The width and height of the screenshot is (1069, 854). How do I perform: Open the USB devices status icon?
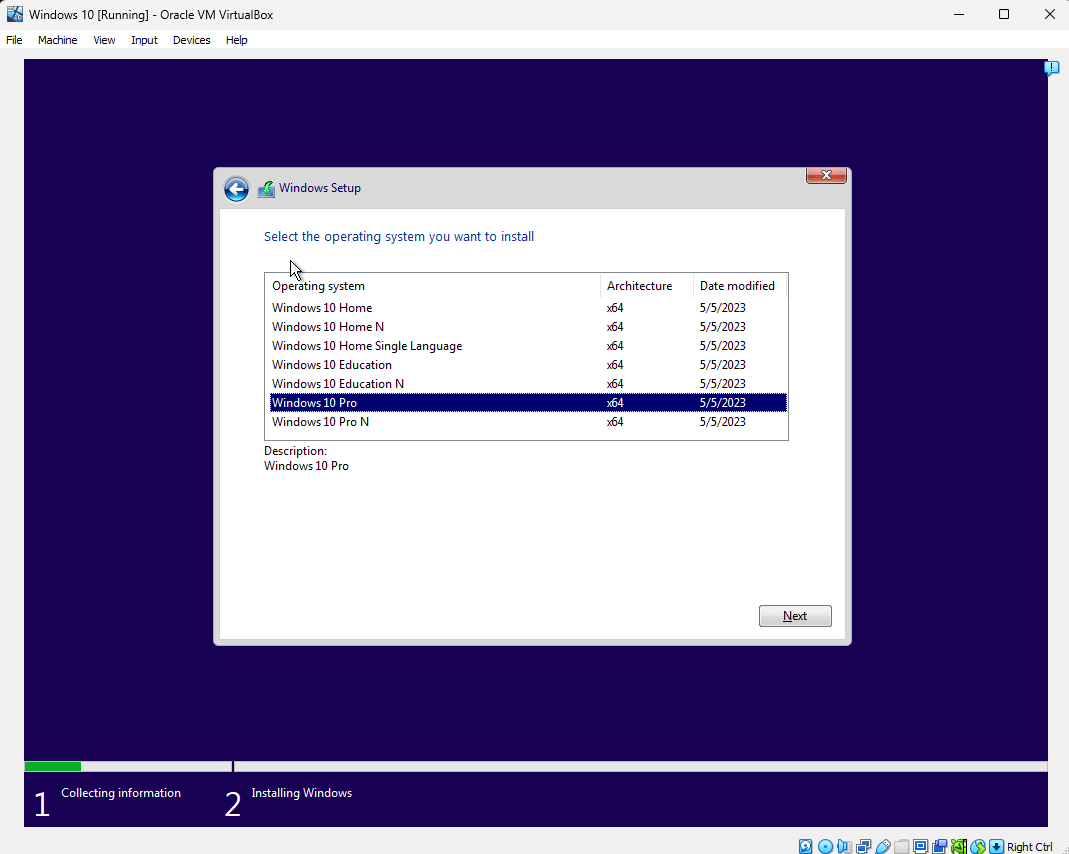pos(882,847)
